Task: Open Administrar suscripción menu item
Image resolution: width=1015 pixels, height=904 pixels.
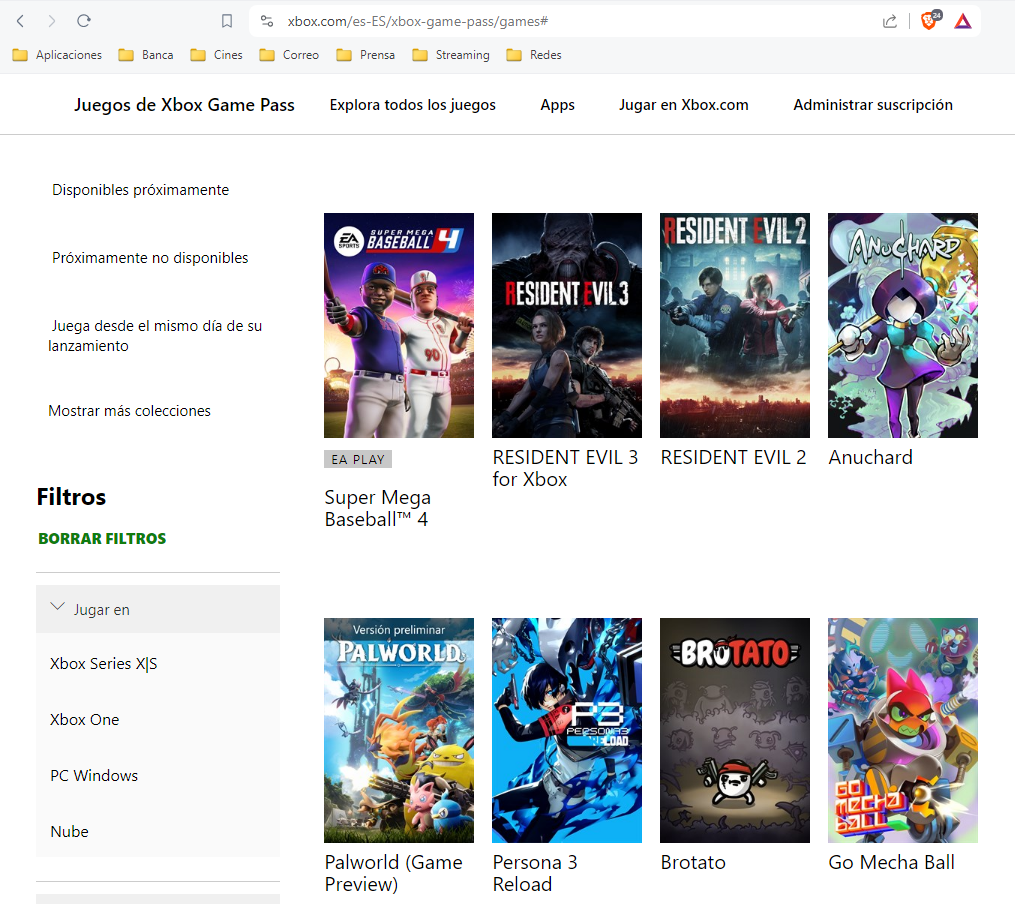Action: [x=873, y=105]
